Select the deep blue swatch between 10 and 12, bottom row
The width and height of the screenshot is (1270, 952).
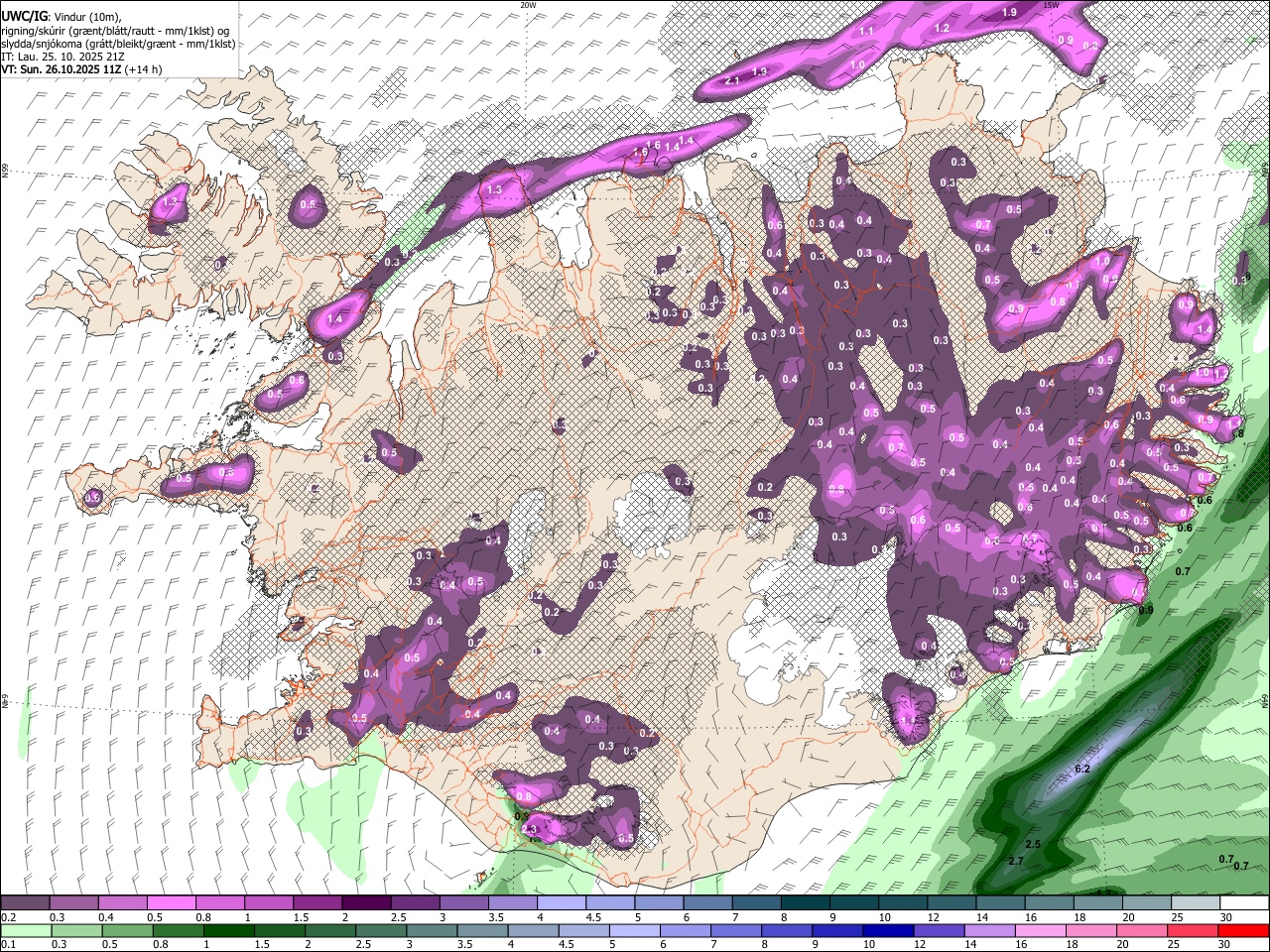pyautogui.click(x=887, y=930)
